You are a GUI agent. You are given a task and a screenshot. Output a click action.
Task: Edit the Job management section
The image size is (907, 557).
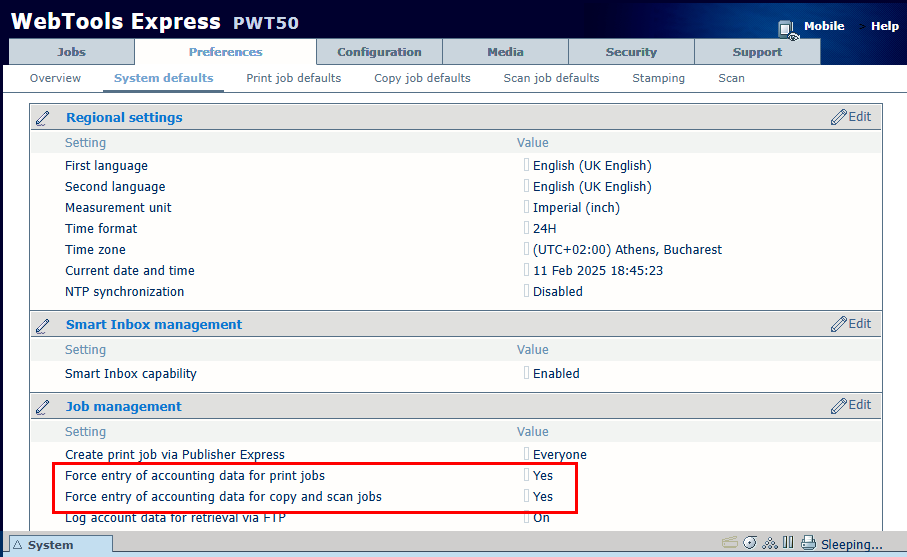(x=851, y=406)
